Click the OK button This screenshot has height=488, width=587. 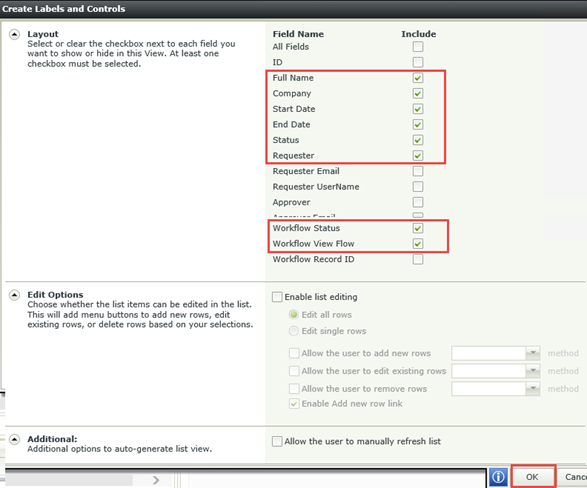533,477
